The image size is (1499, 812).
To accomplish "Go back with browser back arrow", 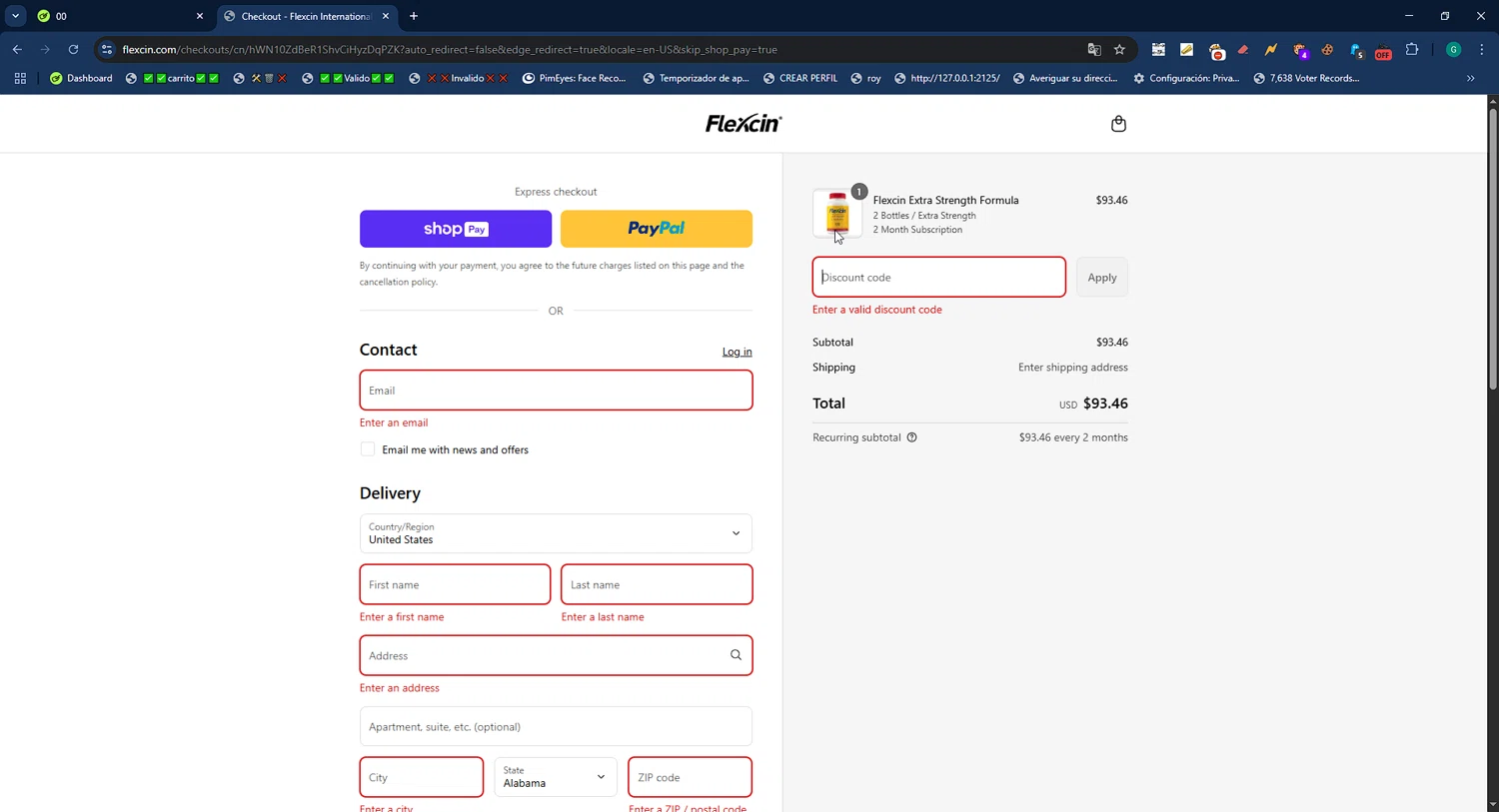I will (x=17, y=49).
